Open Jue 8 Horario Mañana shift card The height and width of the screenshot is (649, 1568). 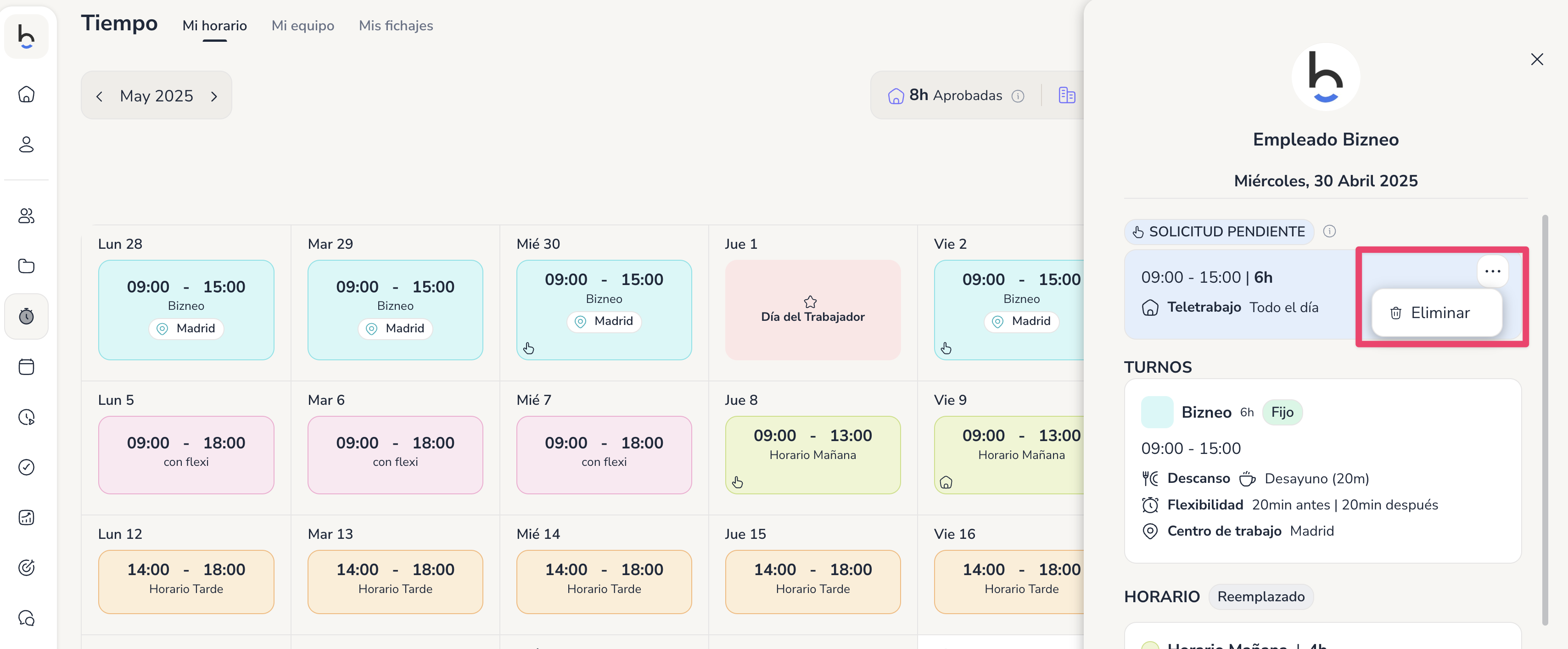pos(812,455)
